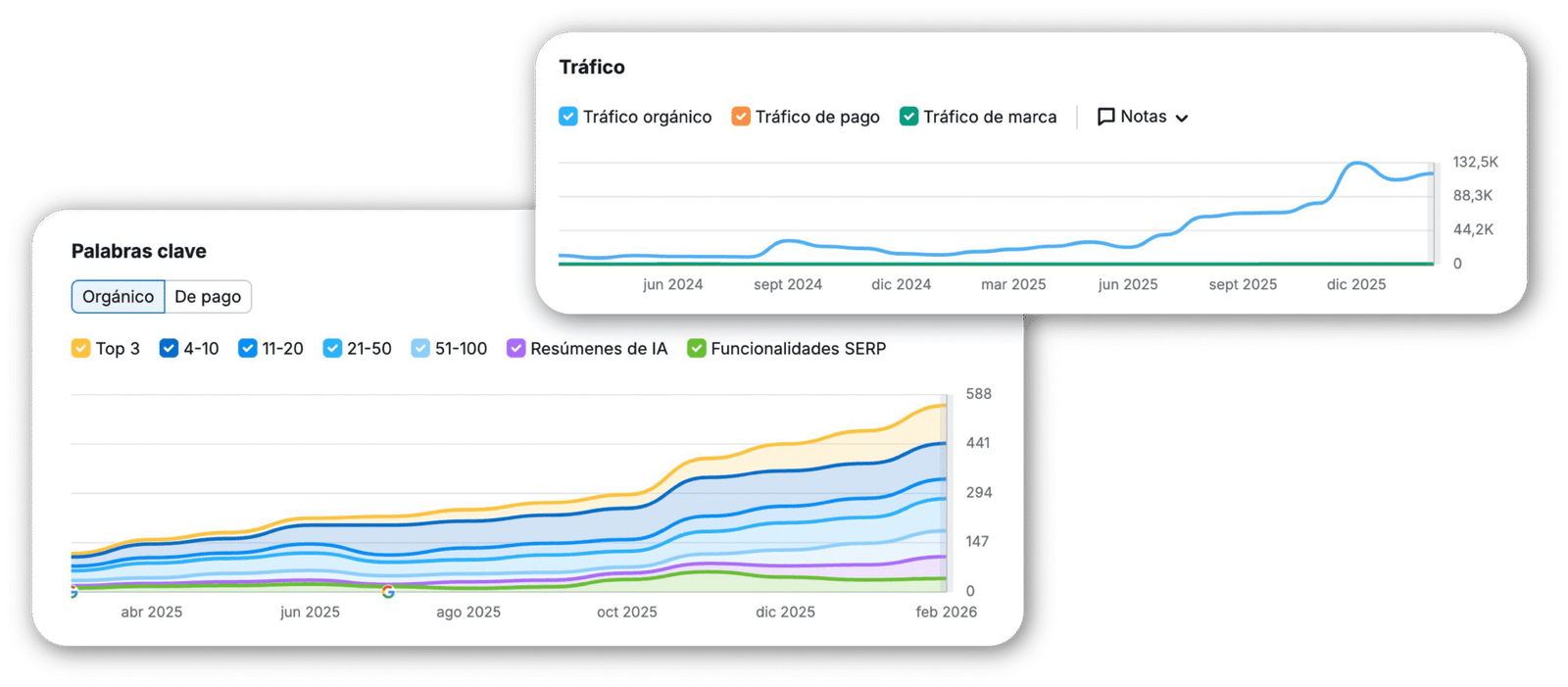Uncheck the 11-20 positions checkbox
This screenshot has width=1568, height=687.
coord(248,349)
